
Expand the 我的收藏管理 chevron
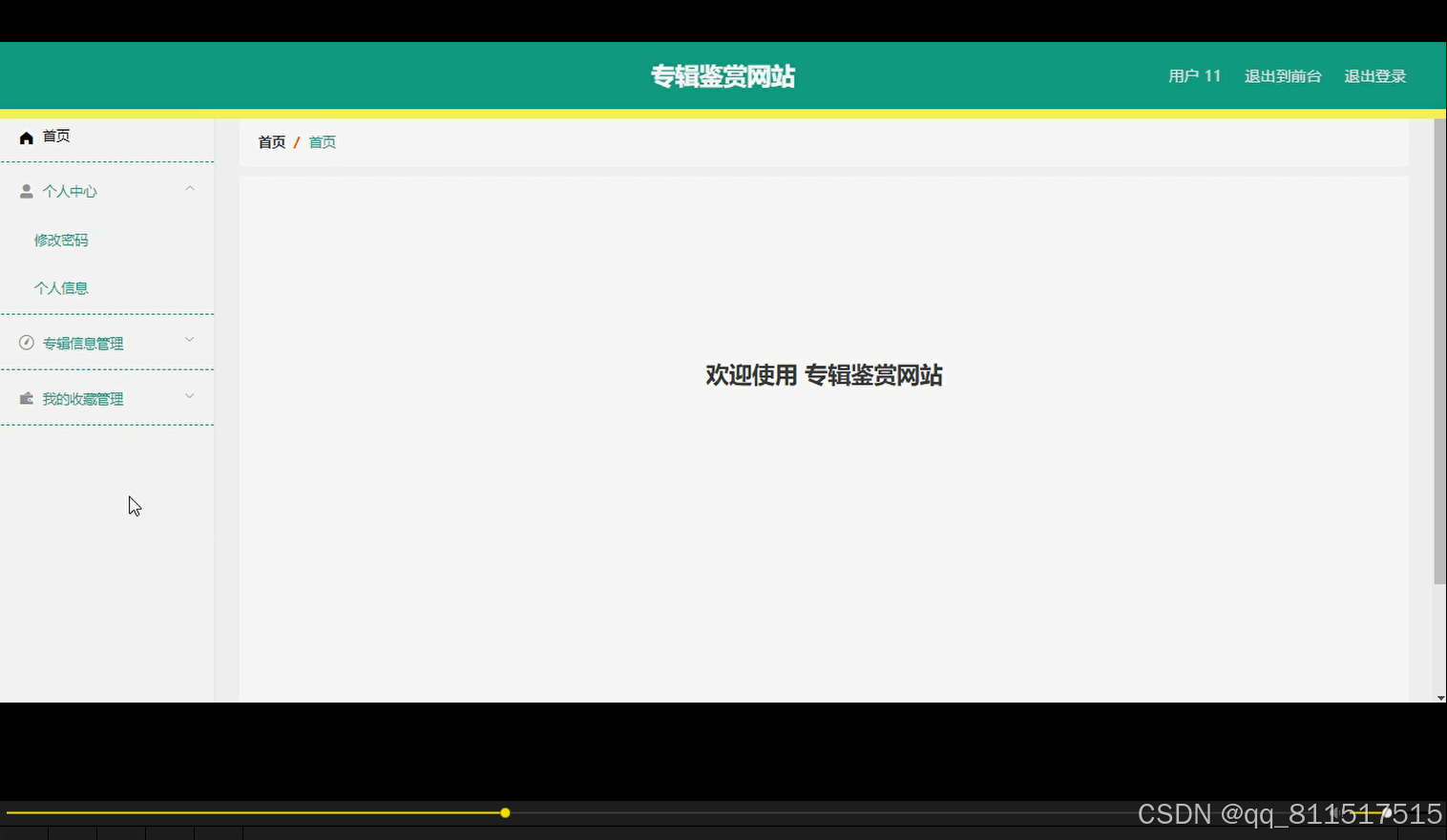click(189, 395)
